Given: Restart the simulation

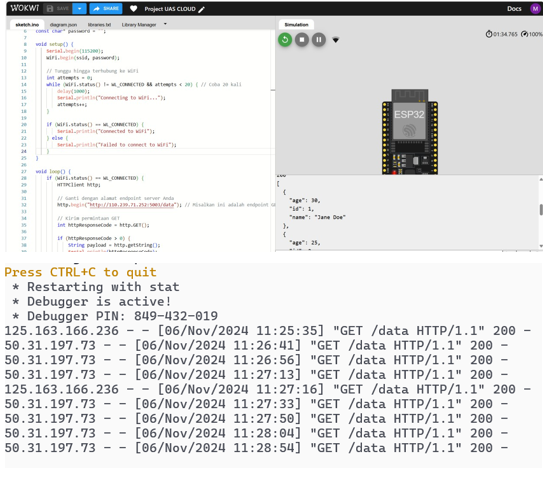Looking at the screenshot, I should 285,40.
